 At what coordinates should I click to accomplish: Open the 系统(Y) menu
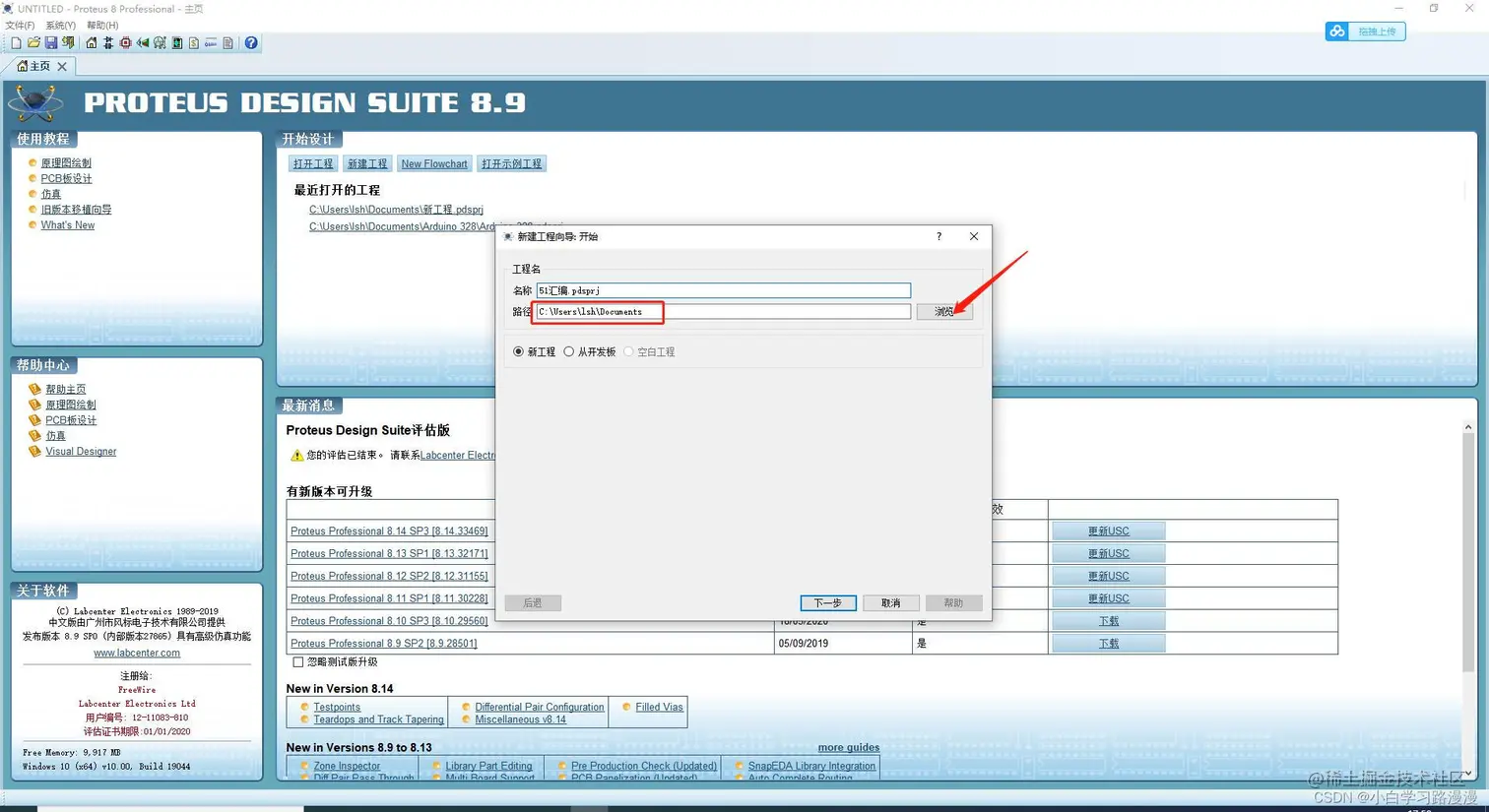coord(60,26)
